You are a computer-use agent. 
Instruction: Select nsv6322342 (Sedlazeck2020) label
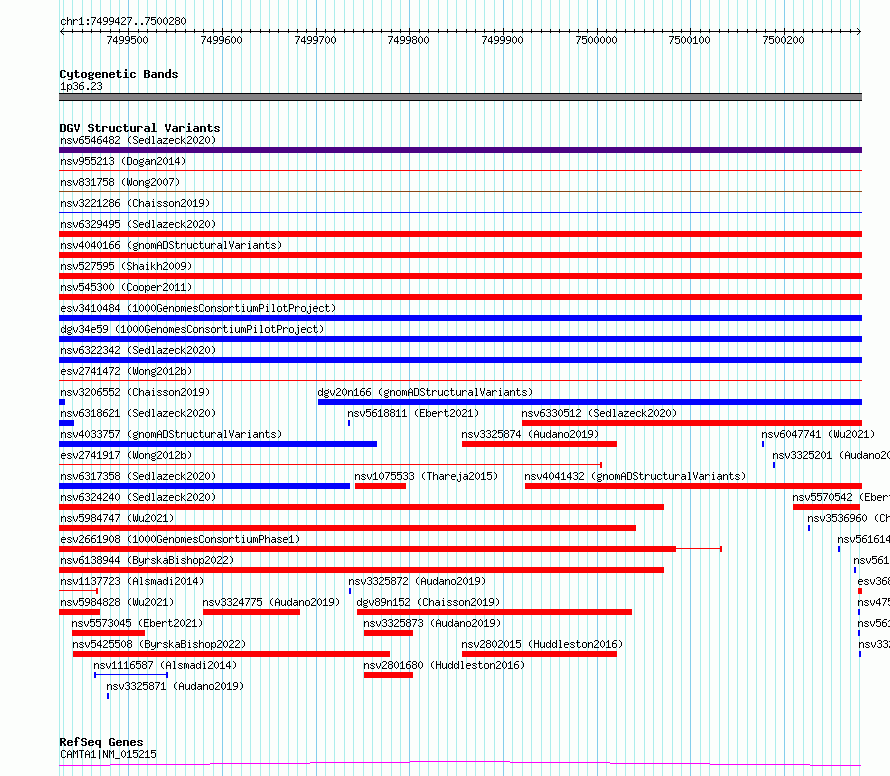pos(138,350)
